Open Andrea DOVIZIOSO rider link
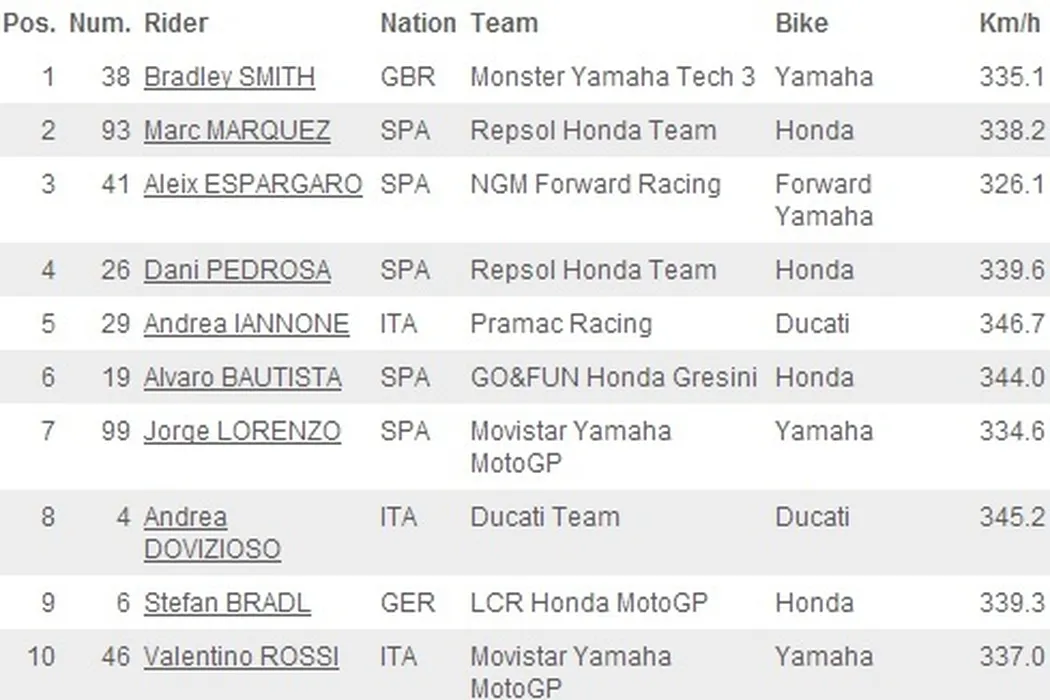Screen dimensions: 1050x700 click(x=212, y=533)
